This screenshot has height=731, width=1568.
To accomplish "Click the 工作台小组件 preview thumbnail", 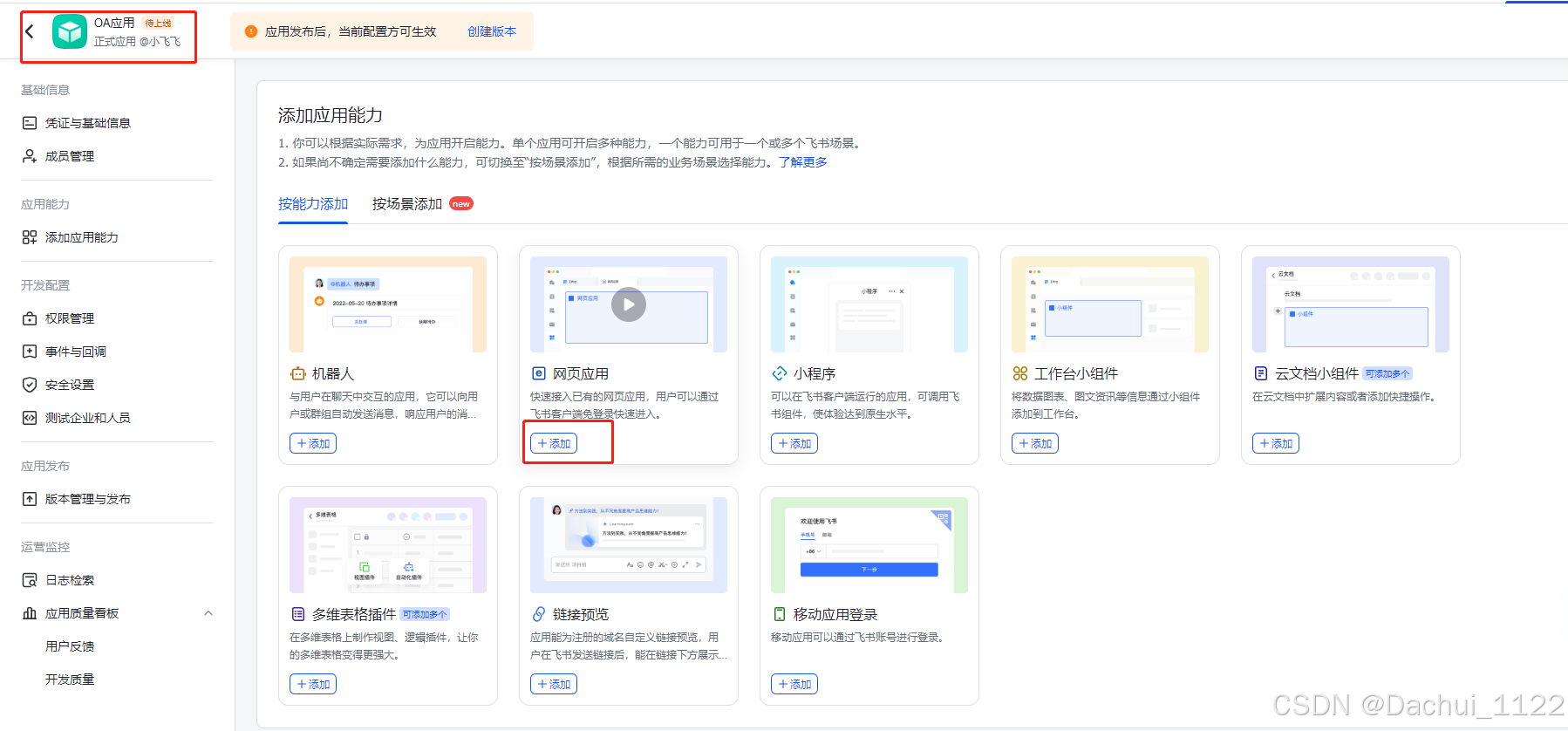I will pyautogui.click(x=1110, y=304).
